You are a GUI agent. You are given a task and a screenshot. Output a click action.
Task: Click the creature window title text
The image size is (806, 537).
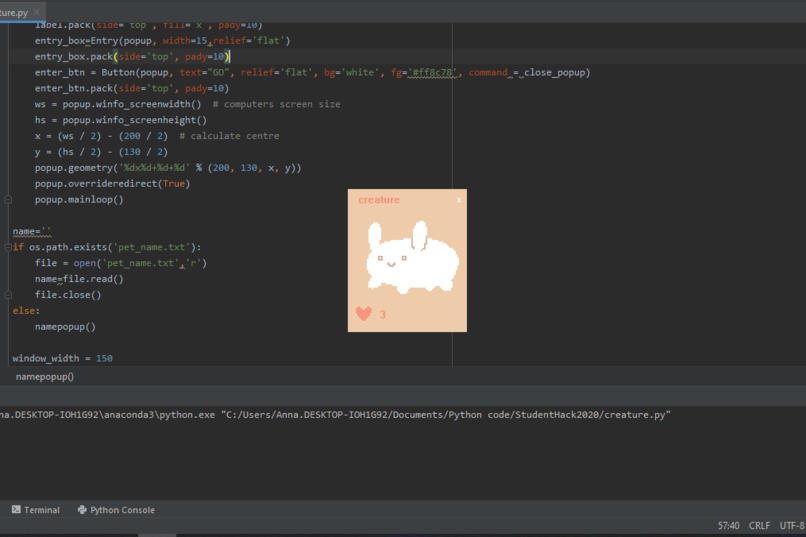(x=379, y=200)
